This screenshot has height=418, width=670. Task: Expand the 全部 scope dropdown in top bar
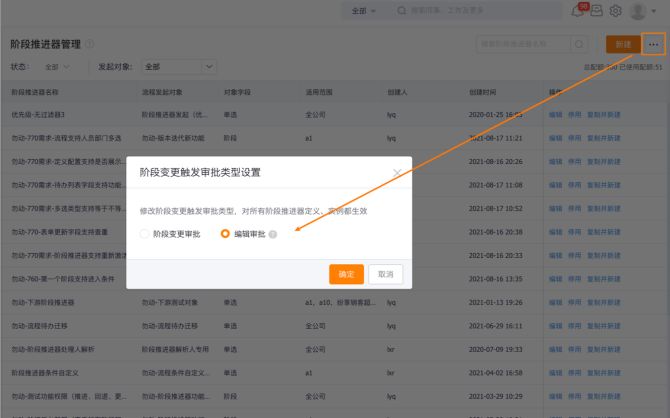(364, 11)
